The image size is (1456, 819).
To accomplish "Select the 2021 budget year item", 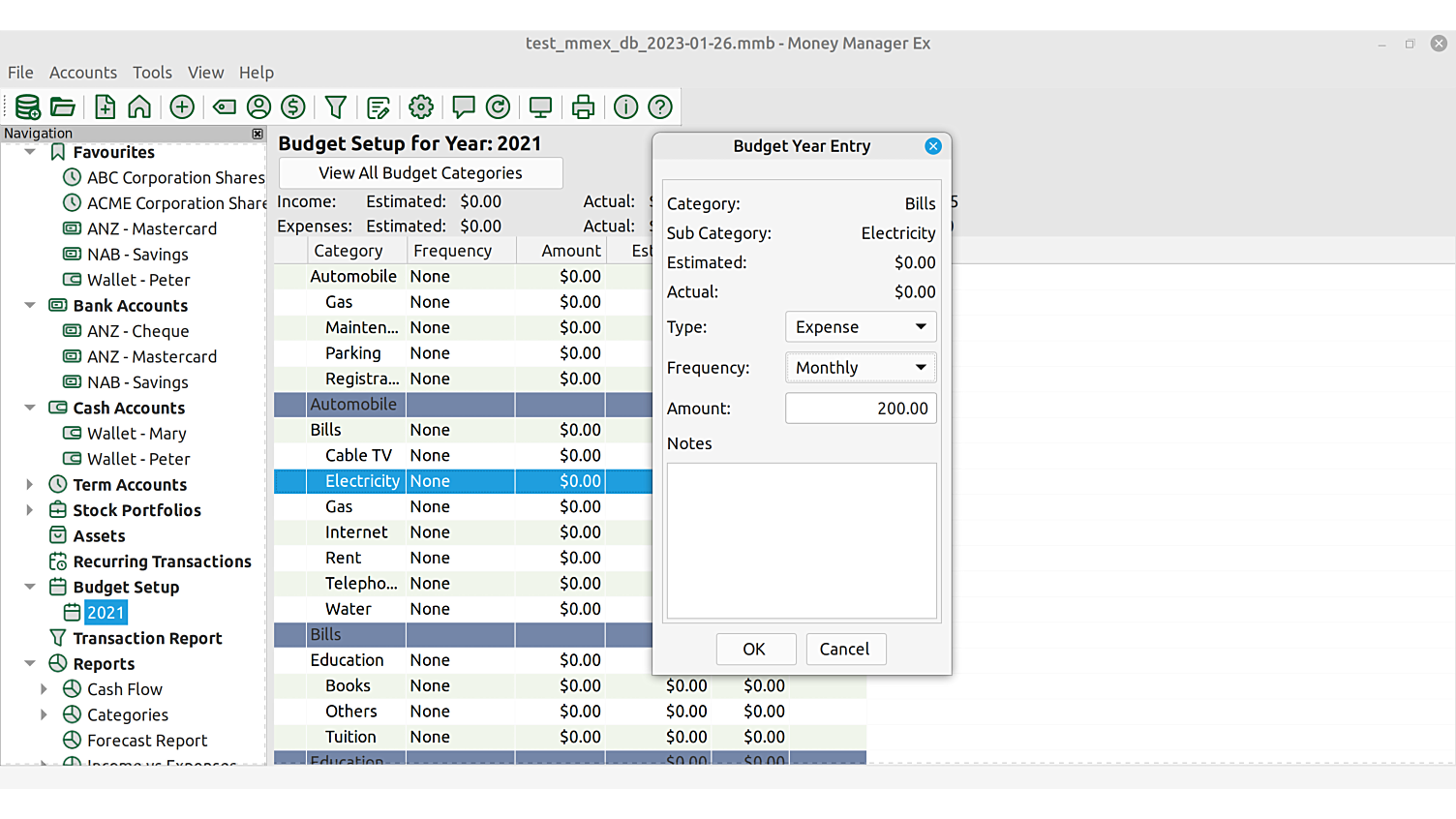I will 106,613.
